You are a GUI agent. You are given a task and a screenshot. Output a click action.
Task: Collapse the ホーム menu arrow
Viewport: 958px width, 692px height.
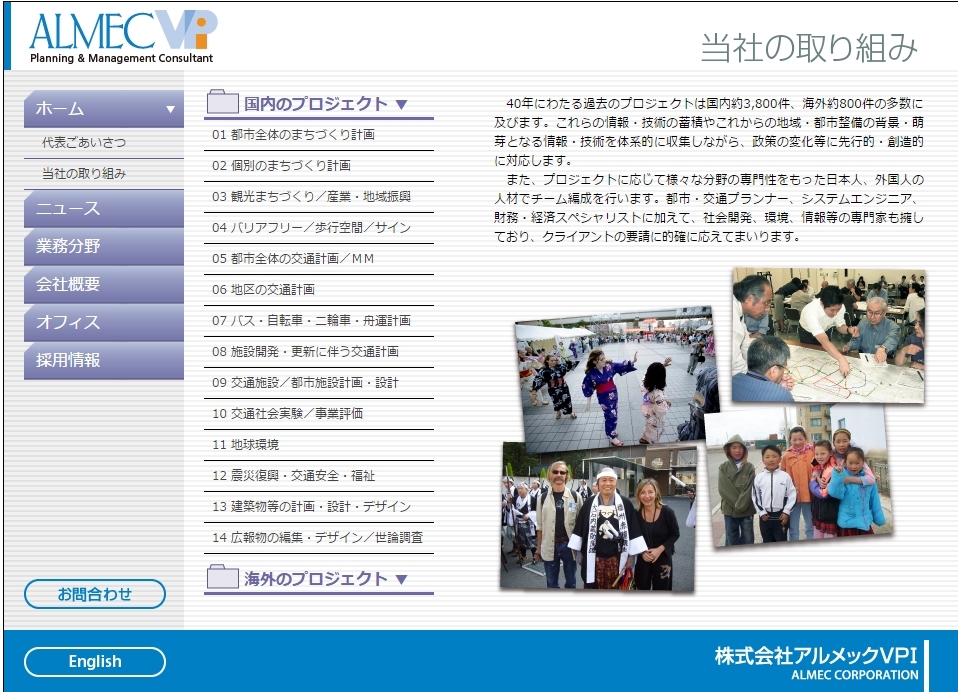170,109
